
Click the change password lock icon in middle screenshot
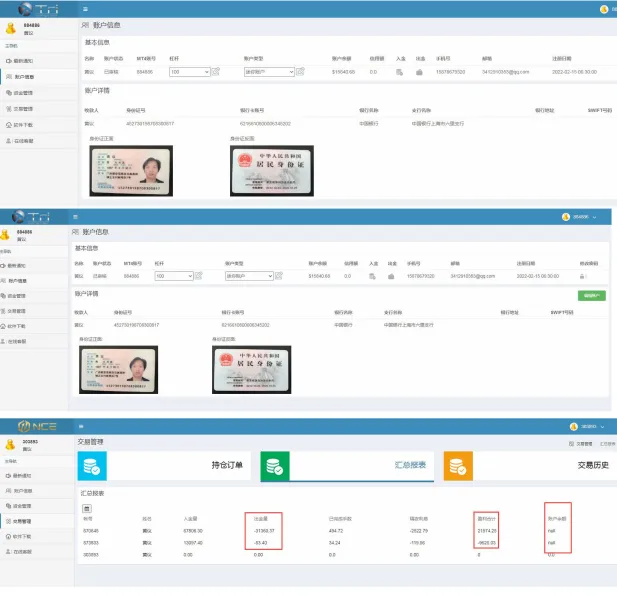coord(582,276)
